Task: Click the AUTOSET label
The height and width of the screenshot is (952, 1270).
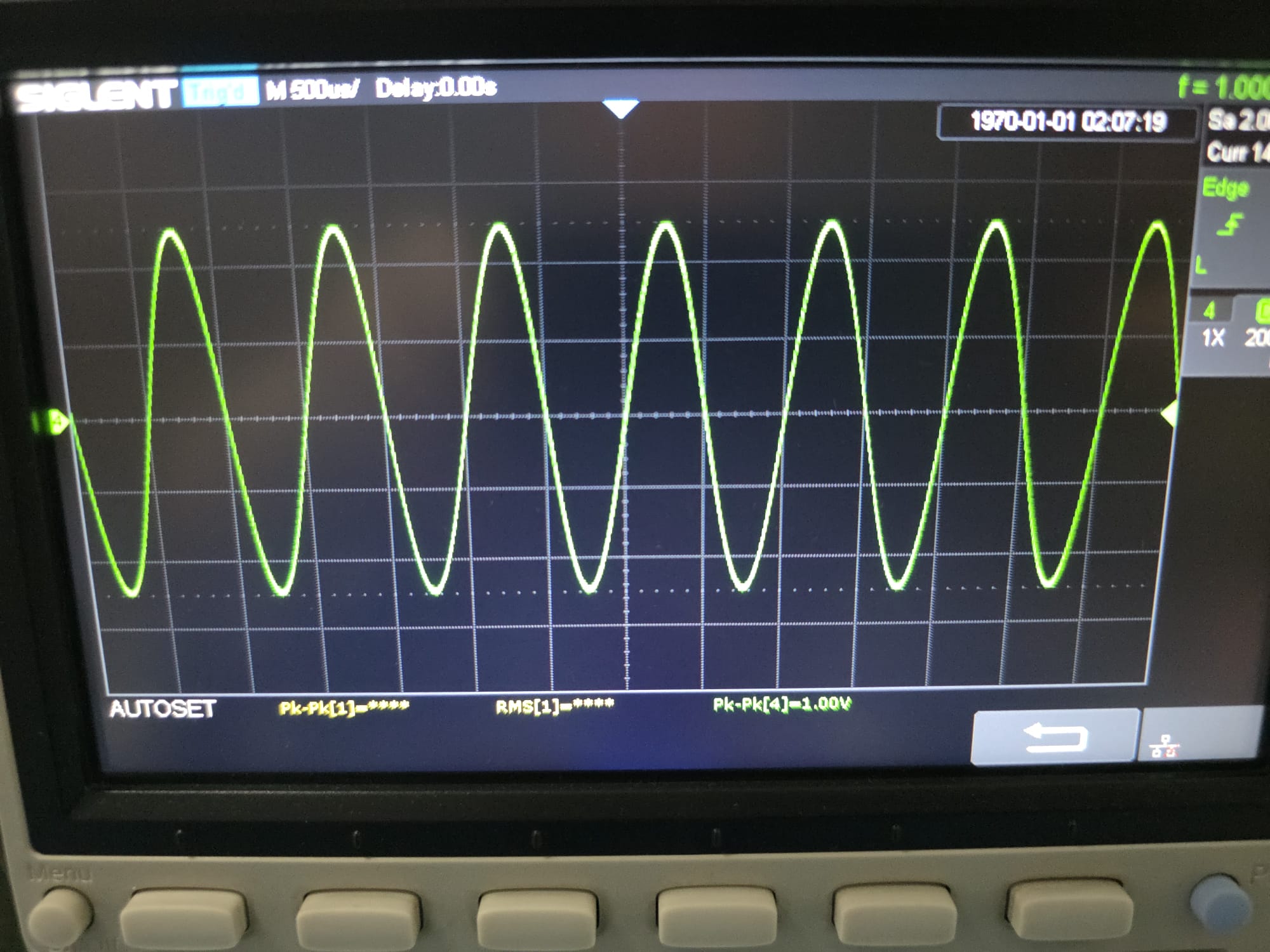Action: tap(163, 708)
